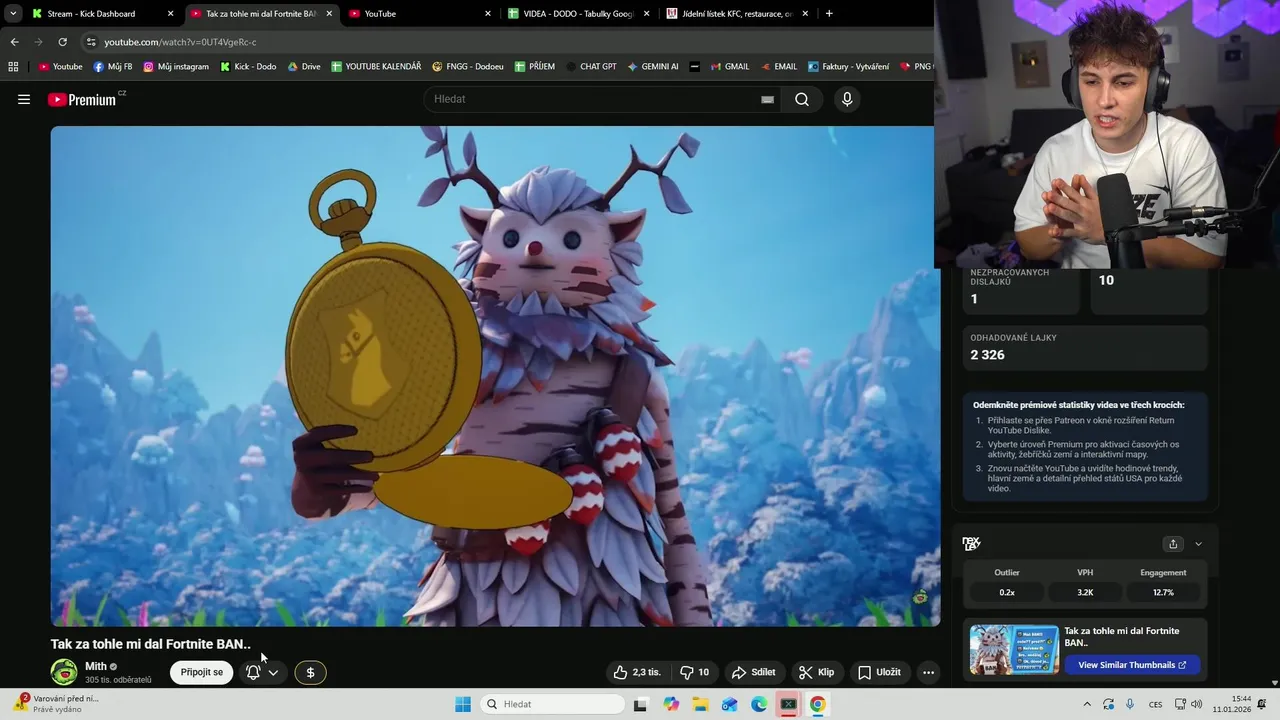This screenshot has width=1280, height=720.
Task: Toggle the notification bell for Mith
Action: [253, 672]
